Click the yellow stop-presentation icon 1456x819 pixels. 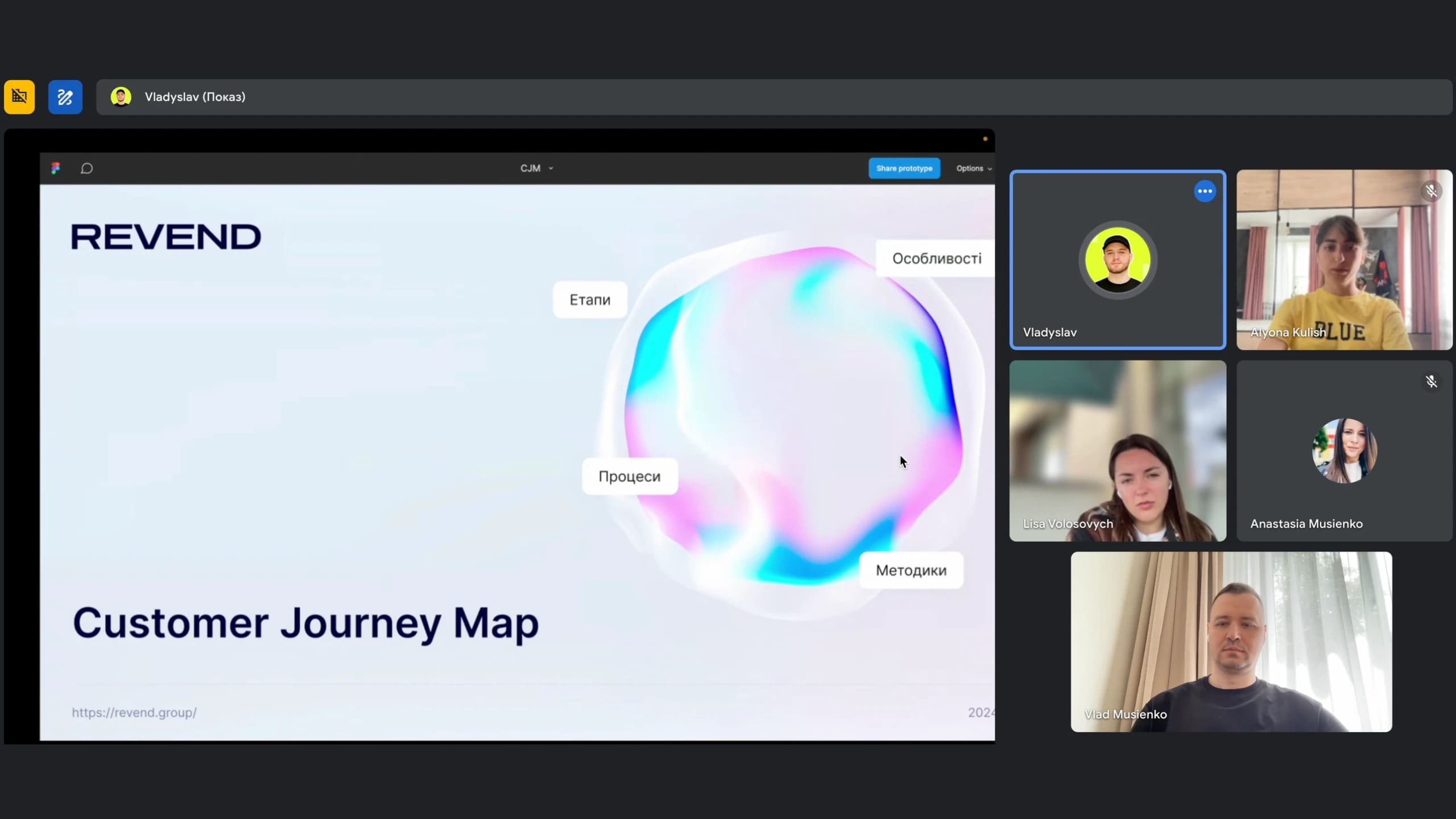[19, 97]
